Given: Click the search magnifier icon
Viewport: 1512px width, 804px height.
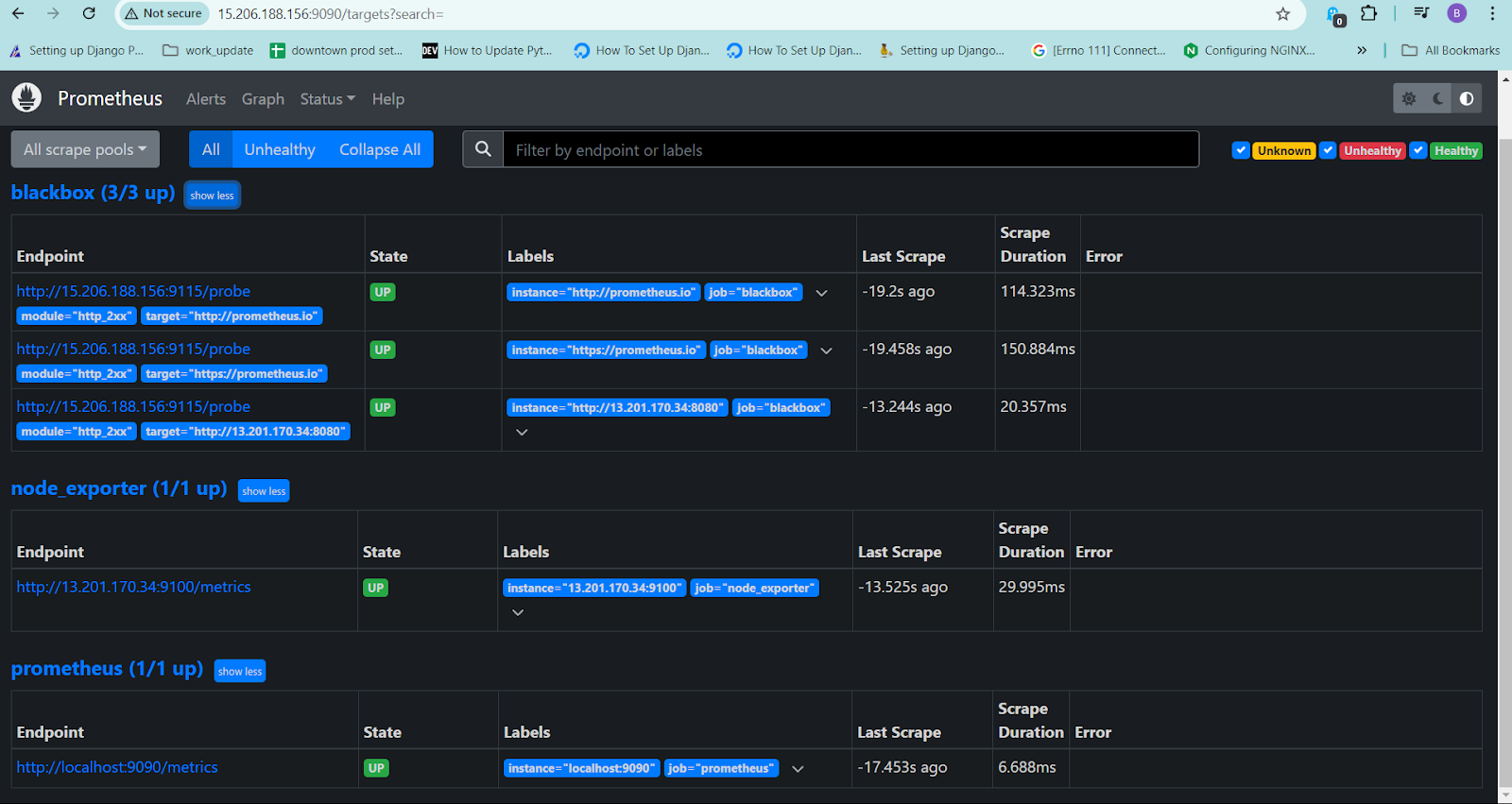Looking at the screenshot, I should [483, 149].
